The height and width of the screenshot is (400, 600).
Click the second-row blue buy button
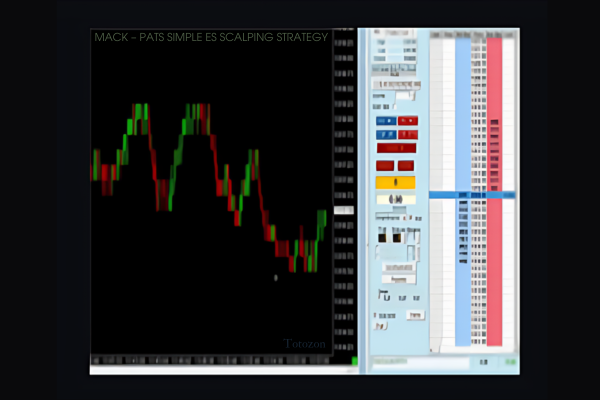pos(385,133)
